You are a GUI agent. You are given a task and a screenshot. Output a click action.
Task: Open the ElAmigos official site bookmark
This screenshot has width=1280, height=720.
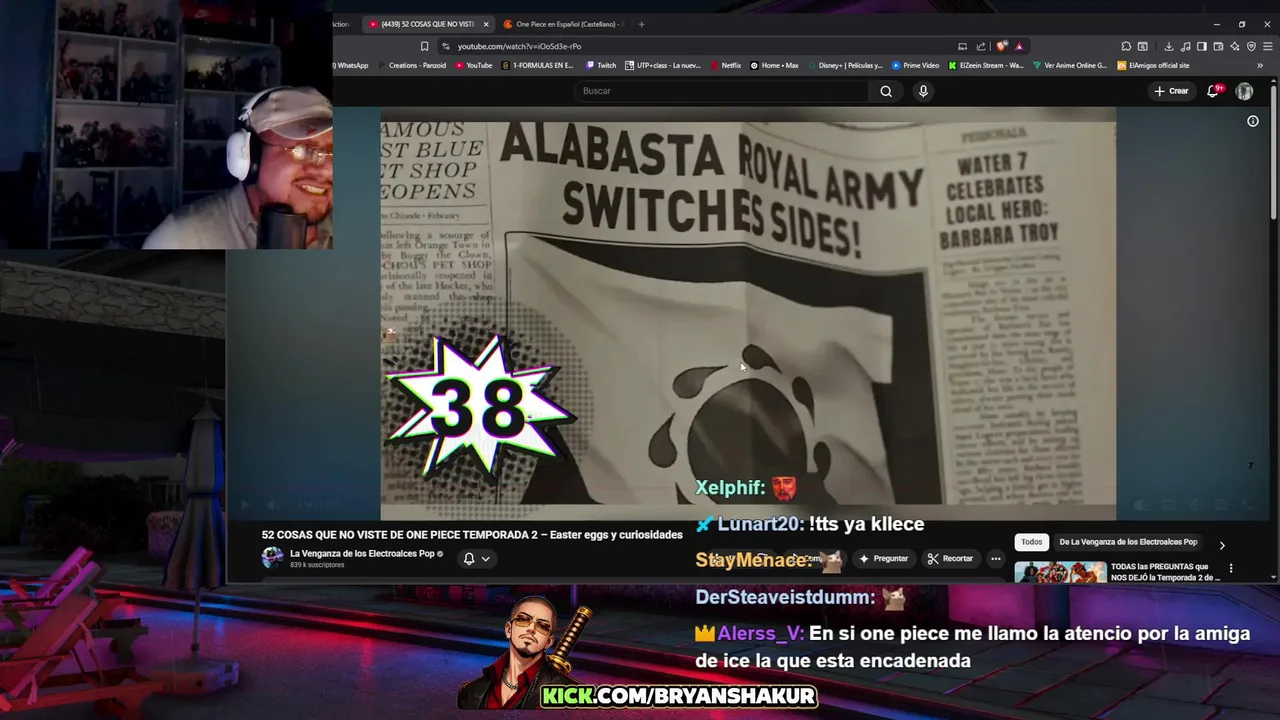1153,65
